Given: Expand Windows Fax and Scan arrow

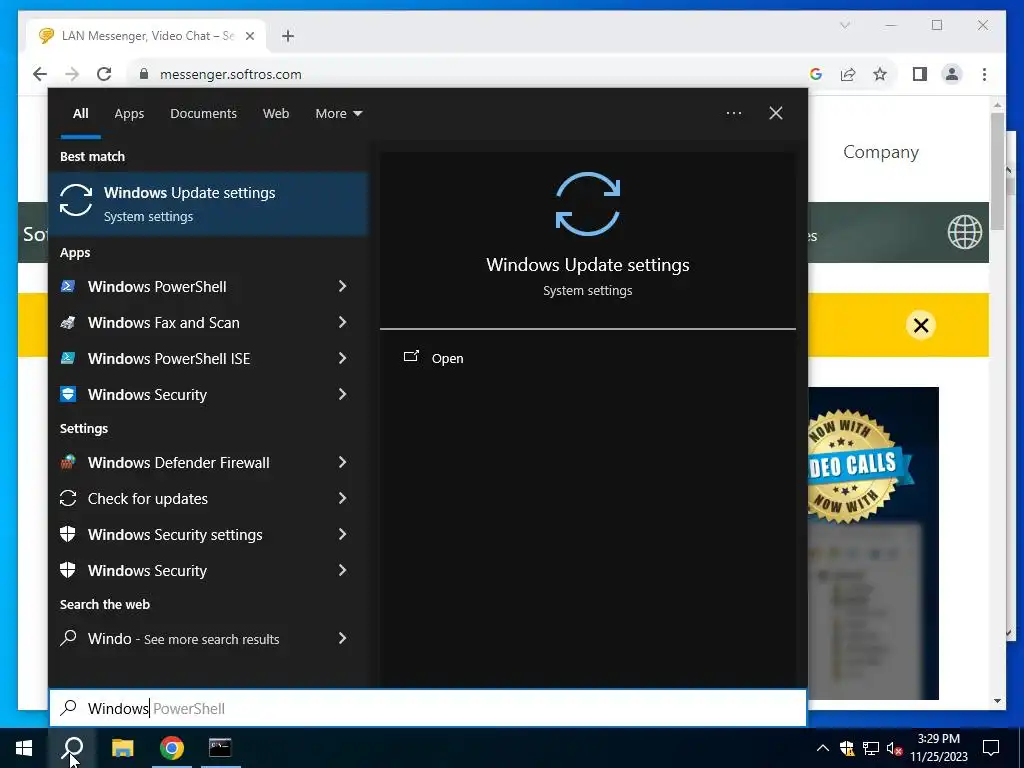Looking at the screenshot, I should pos(342,322).
